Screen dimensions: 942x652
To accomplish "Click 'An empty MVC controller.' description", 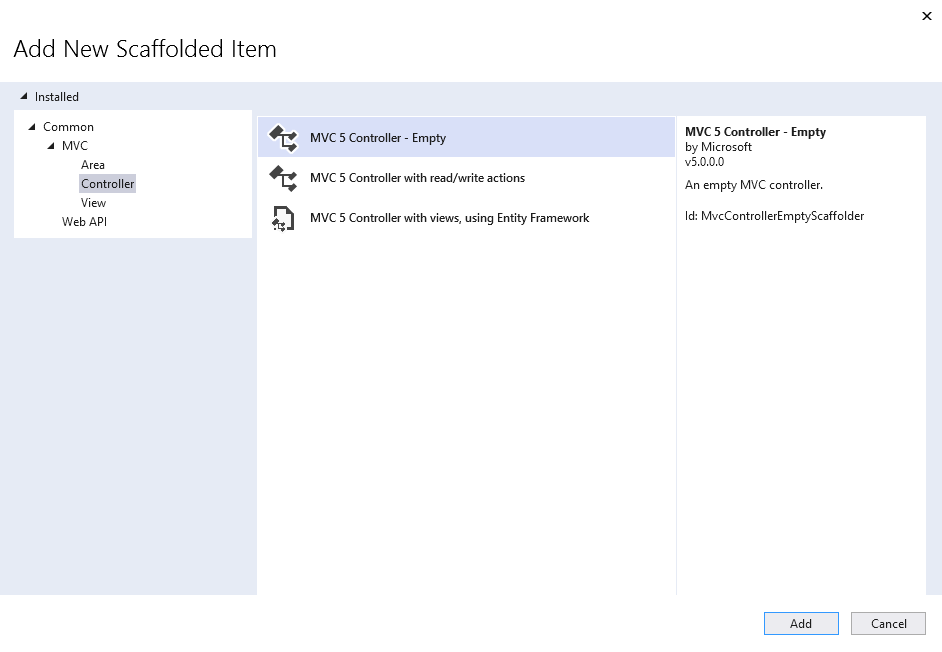I will tap(753, 185).
